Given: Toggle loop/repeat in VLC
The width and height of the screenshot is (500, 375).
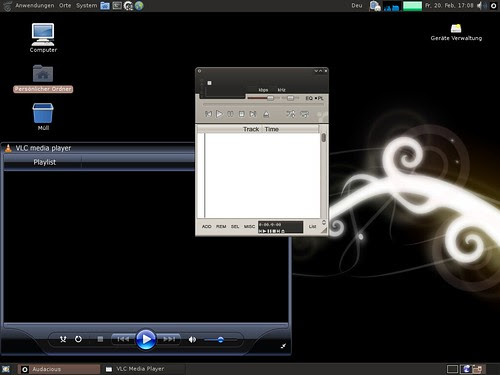Looking at the screenshot, I should (78, 339).
